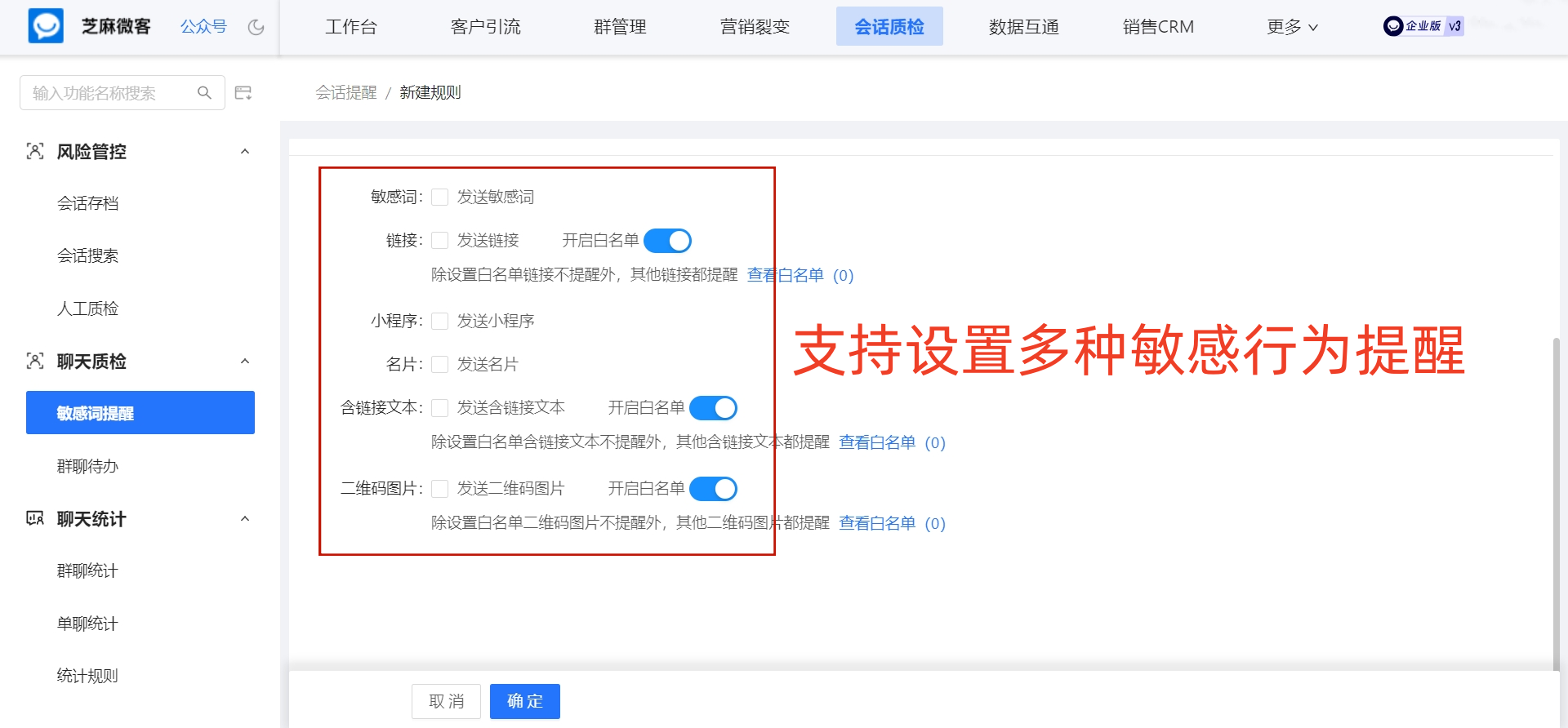Click the 公众号 link
This screenshot has height=728, width=1568.
tap(203, 27)
